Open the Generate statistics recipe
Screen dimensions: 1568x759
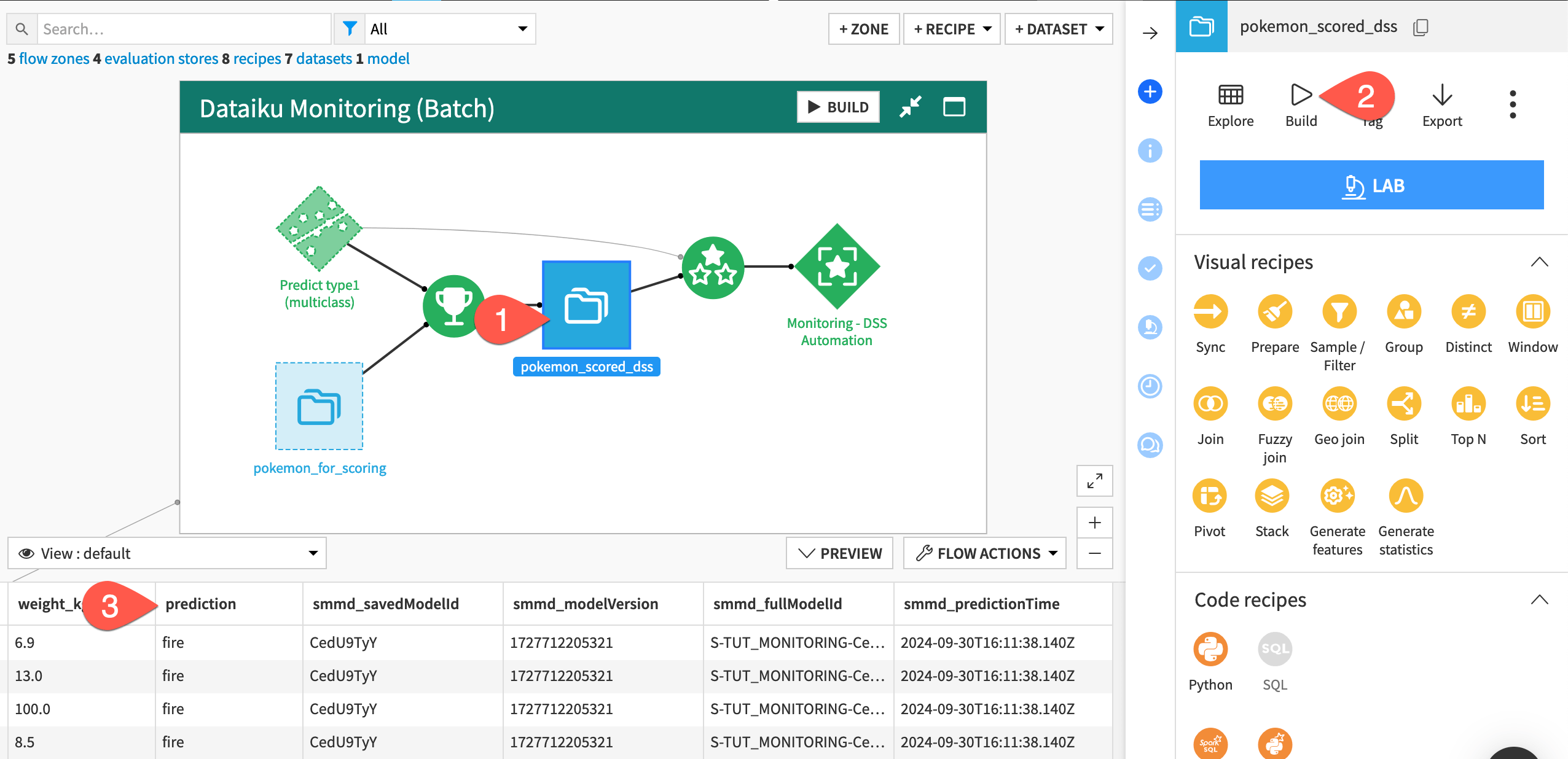pyautogui.click(x=1405, y=496)
